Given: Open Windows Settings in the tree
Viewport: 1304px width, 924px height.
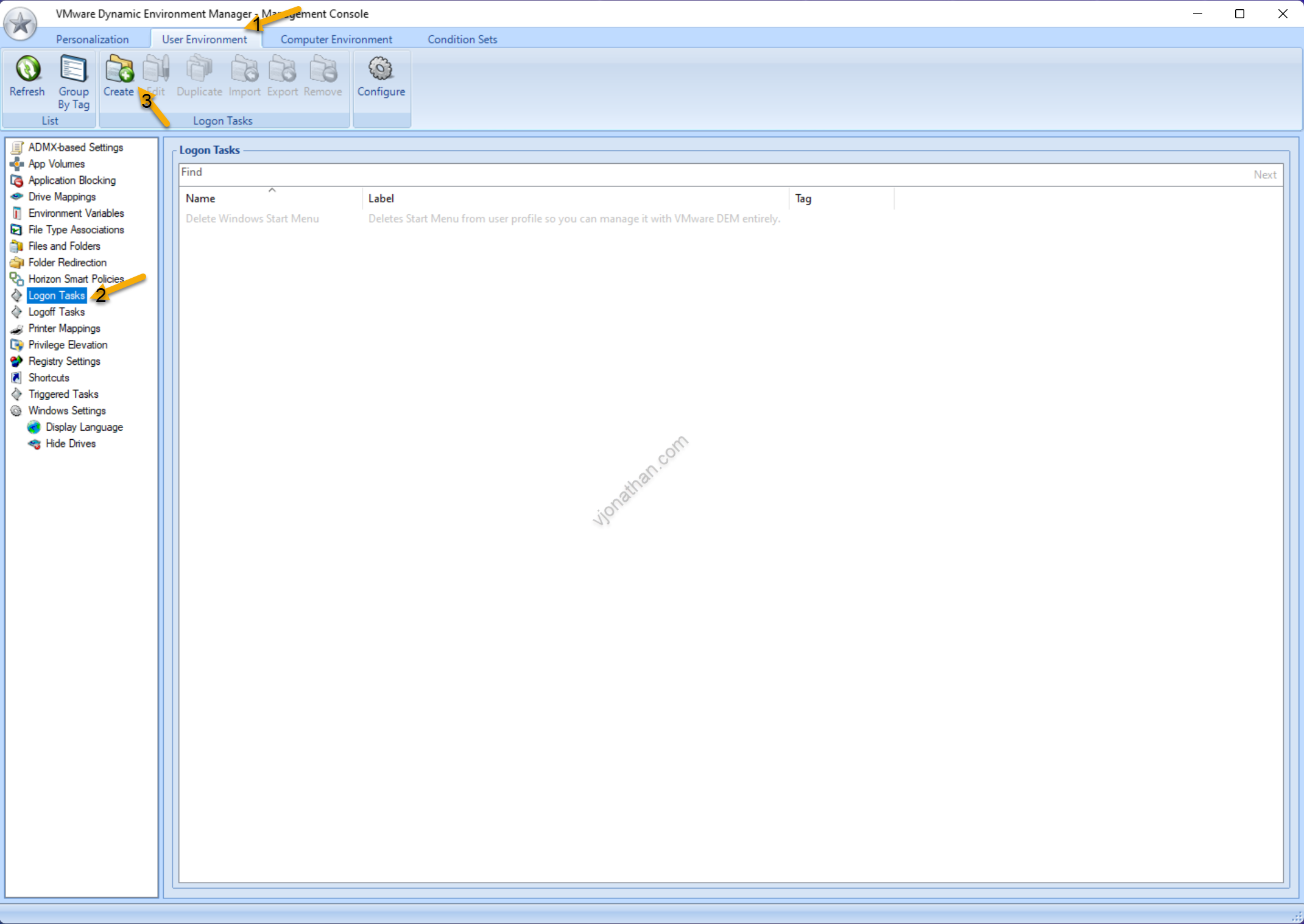Looking at the screenshot, I should (67, 411).
